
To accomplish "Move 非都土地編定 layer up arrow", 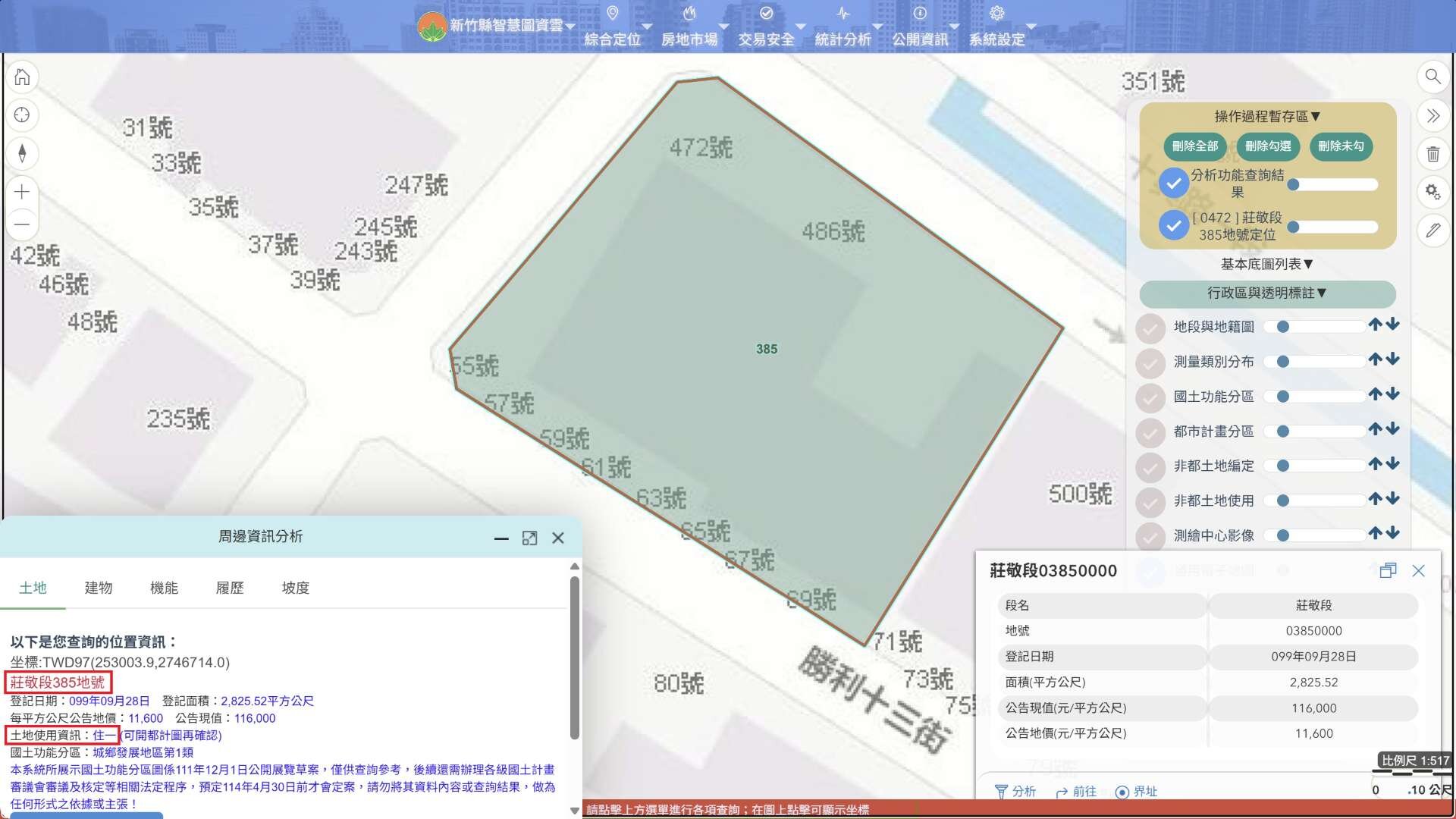I will (x=1375, y=464).
